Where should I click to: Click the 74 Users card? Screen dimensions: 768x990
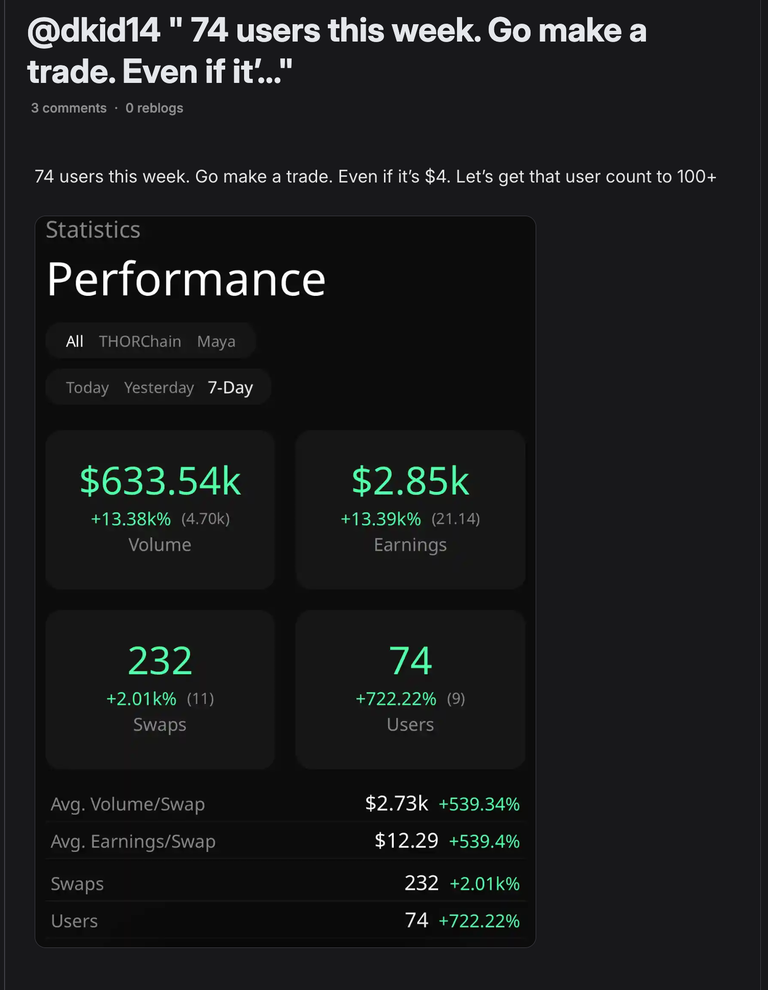[410, 688]
